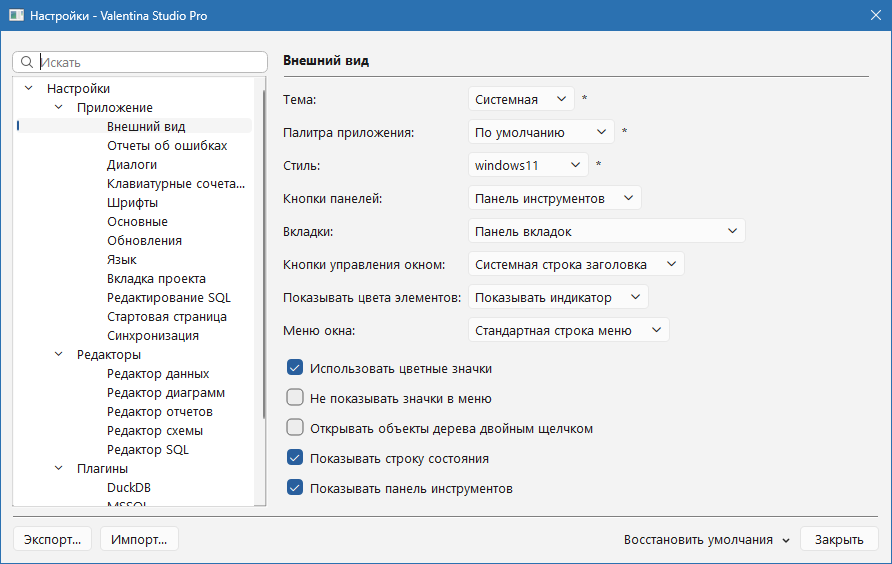Click the 'Кнопки панелей:' label
This screenshot has width=892, height=564.
tap(333, 199)
